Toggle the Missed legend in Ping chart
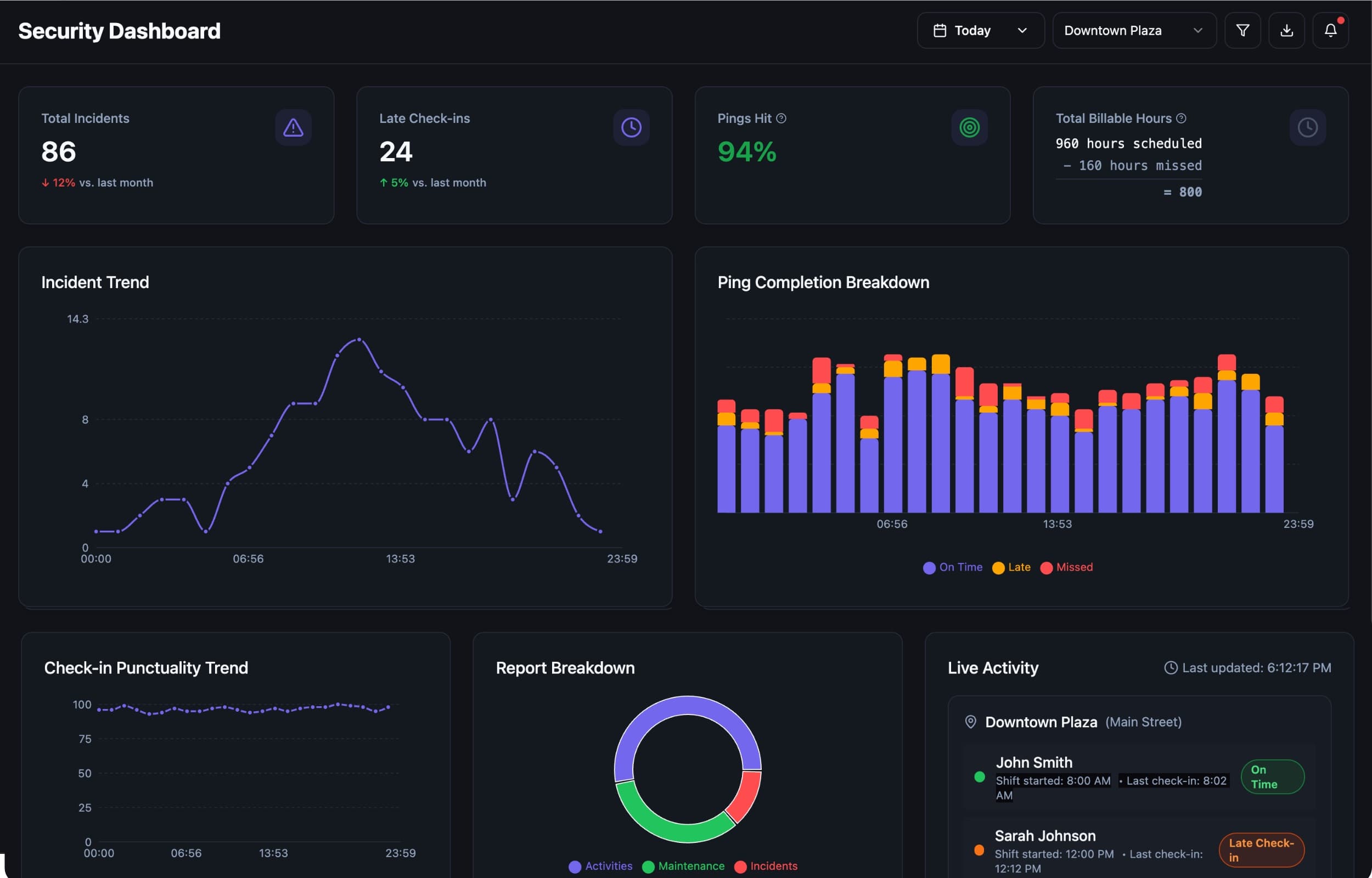 click(x=1066, y=567)
